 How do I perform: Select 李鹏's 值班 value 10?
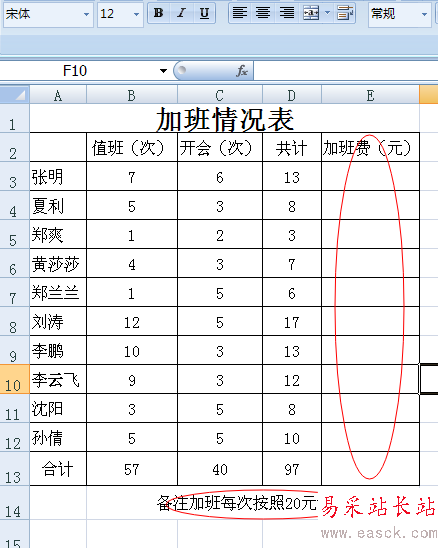point(132,350)
